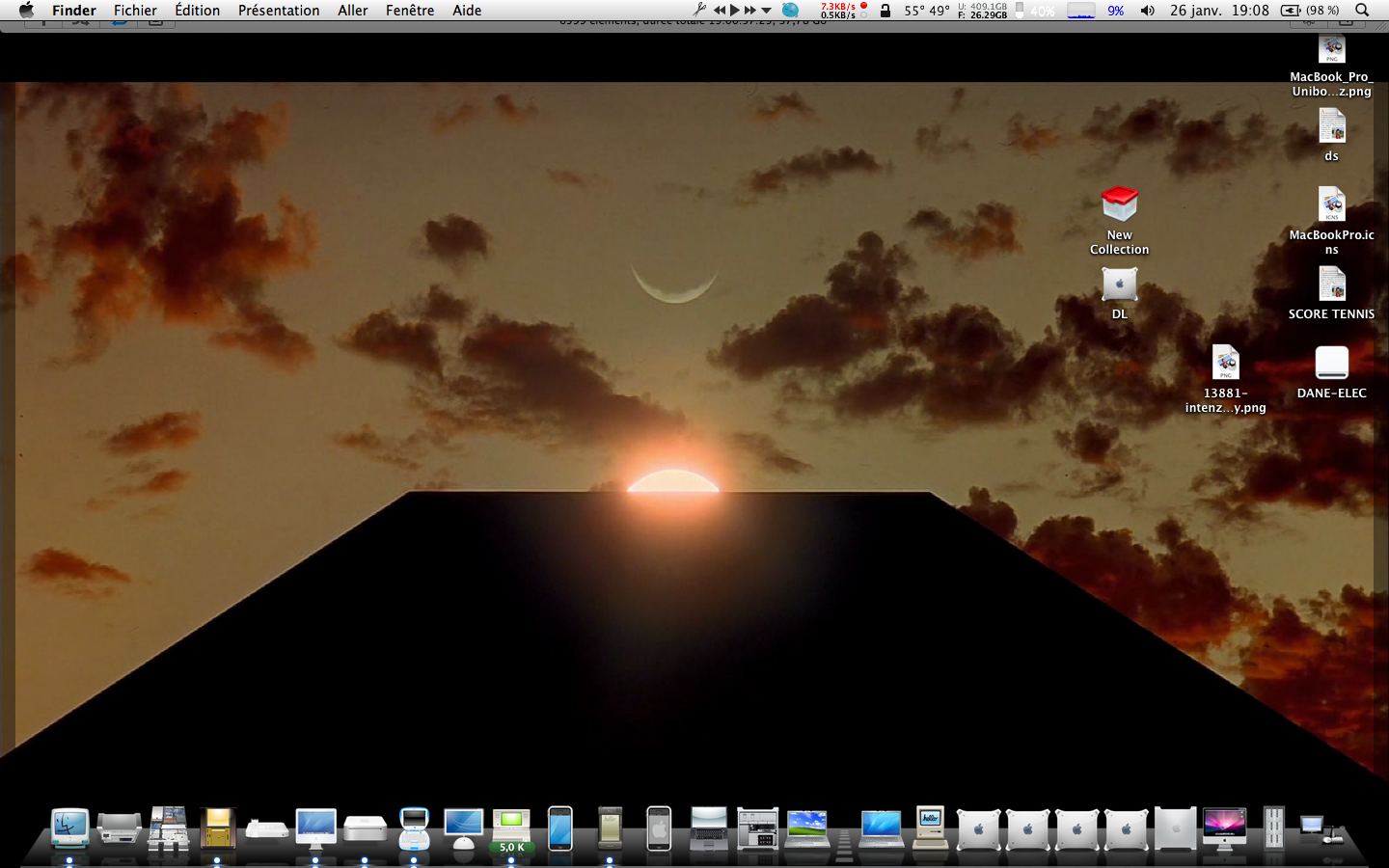1389x868 pixels.
Task: Select the DANE-ELEC drive on the desktop
Action: pyautogui.click(x=1331, y=371)
